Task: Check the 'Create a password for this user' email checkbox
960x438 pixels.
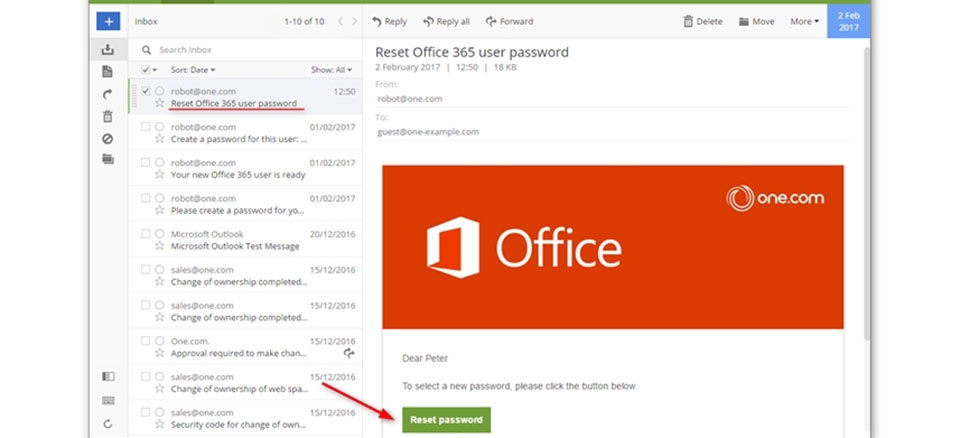Action: point(146,127)
